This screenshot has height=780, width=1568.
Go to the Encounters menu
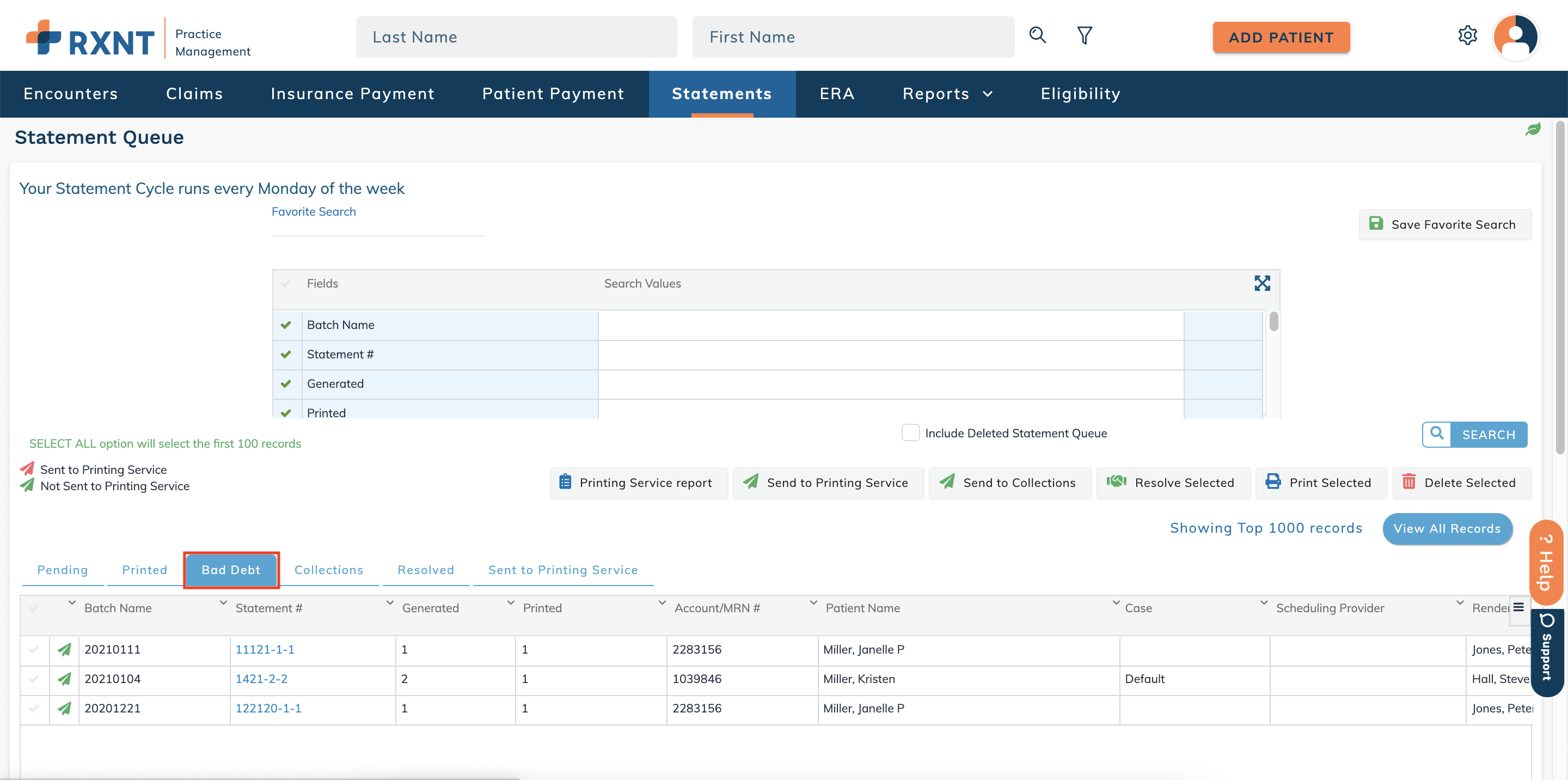(71, 94)
